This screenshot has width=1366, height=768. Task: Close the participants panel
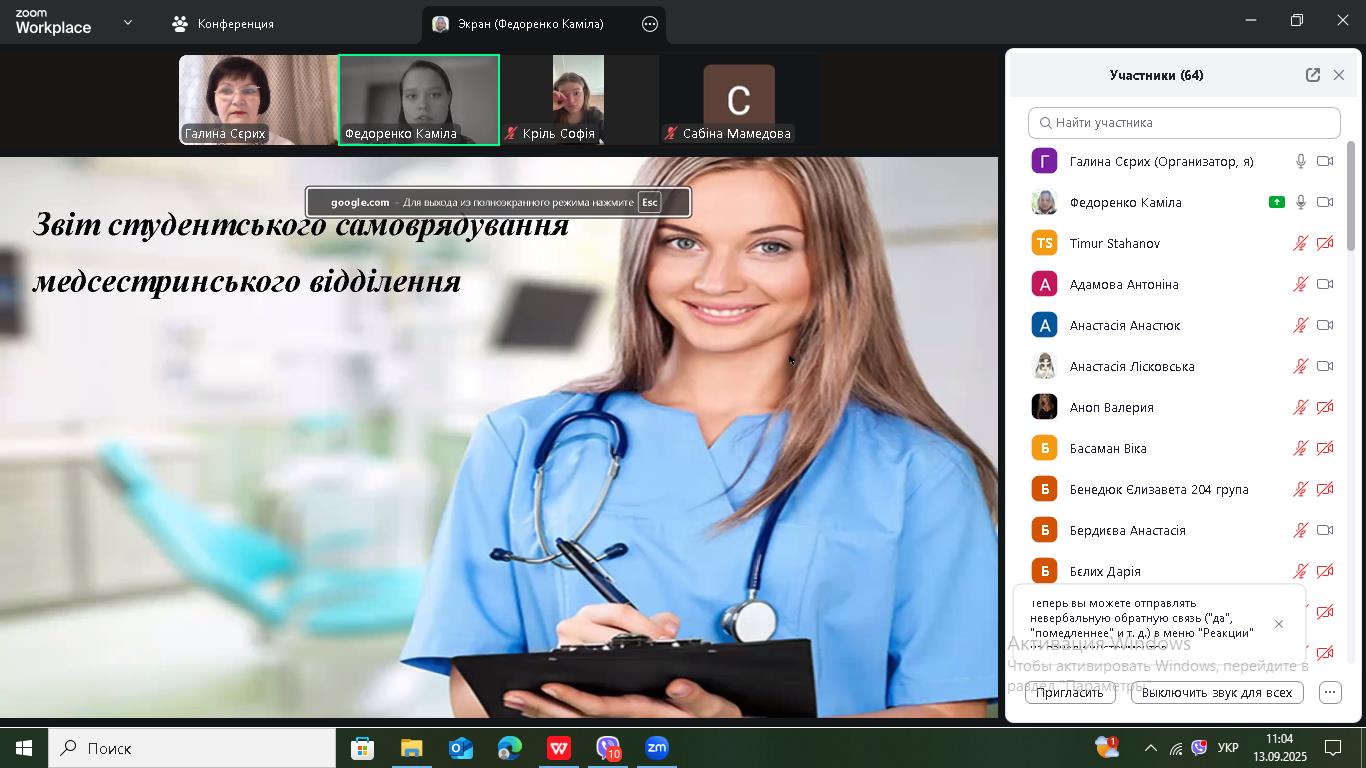click(x=1339, y=75)
